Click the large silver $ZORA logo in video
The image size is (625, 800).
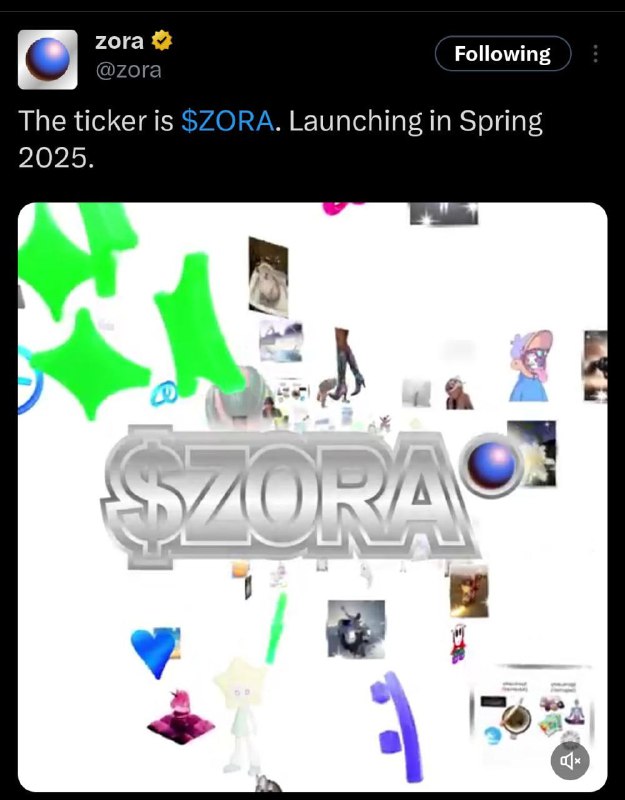288,497
